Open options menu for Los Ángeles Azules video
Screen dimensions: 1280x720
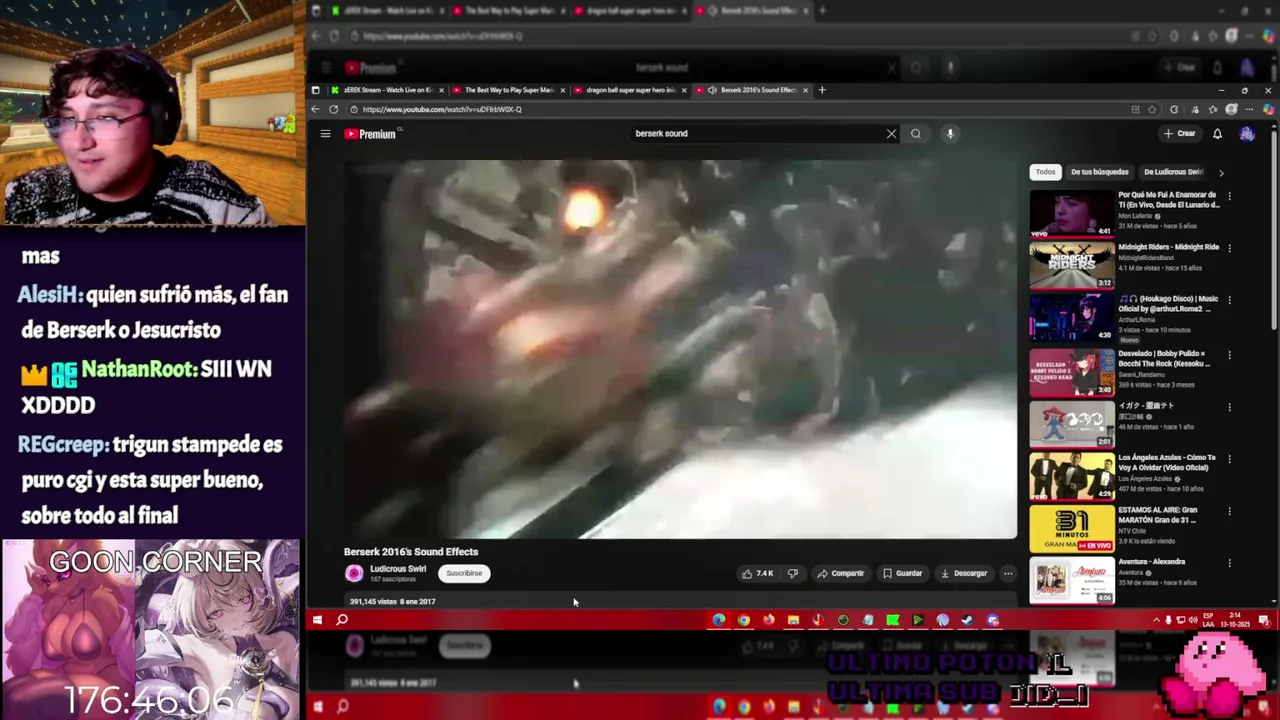[1229, 459]
